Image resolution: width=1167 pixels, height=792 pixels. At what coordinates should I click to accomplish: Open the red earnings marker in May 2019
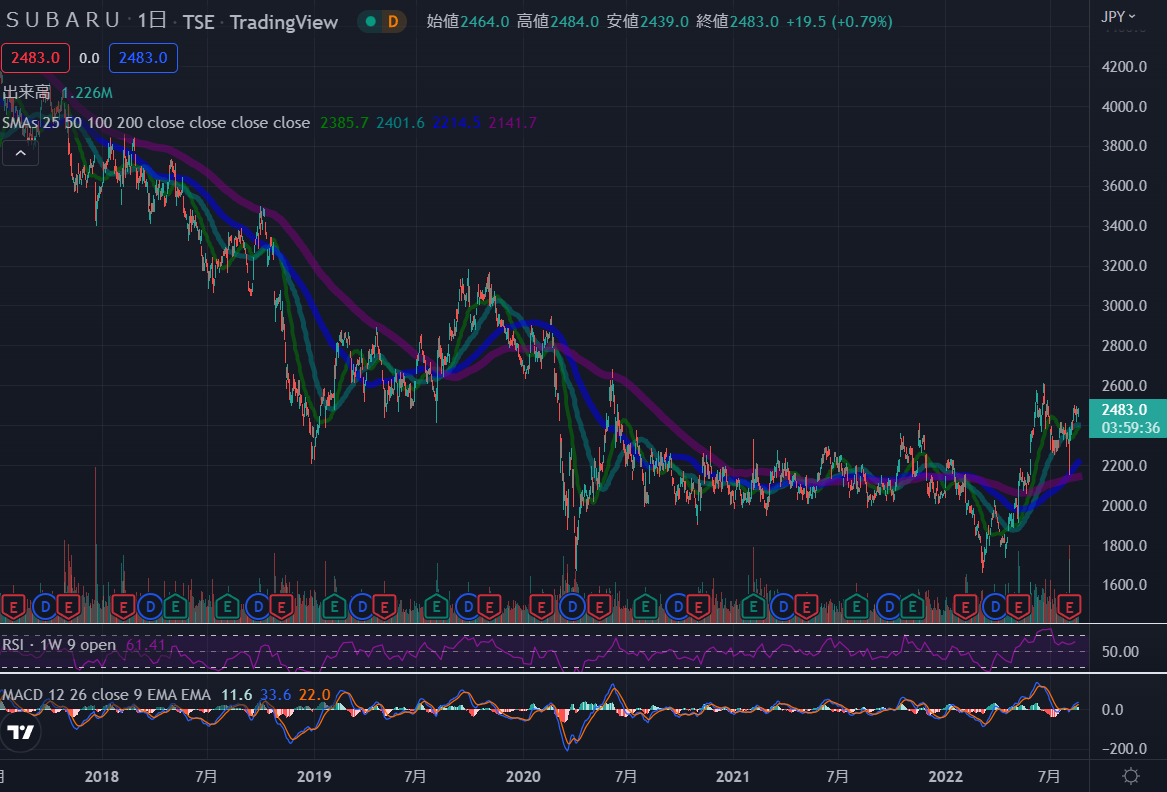pos(384,607)
